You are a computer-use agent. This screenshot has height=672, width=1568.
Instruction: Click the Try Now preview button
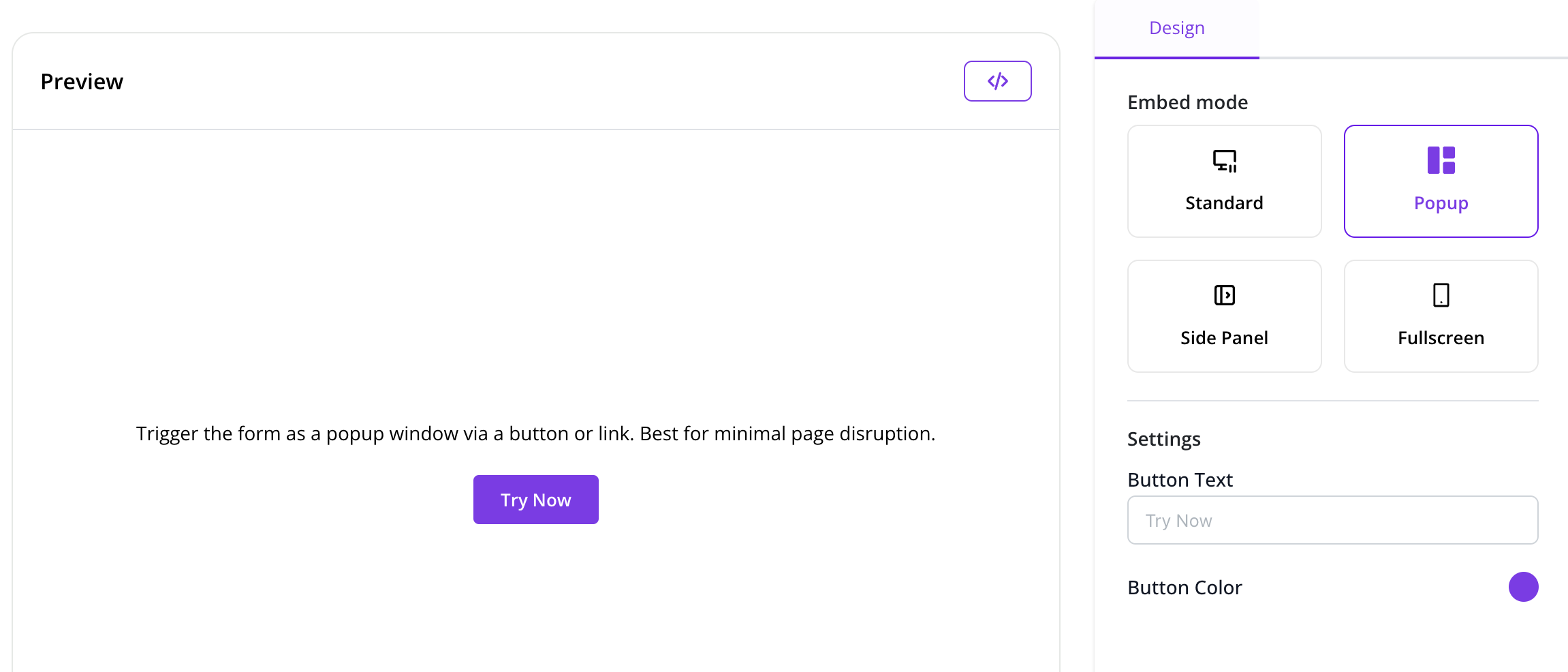pyautogui.click(x=535, y=500)
